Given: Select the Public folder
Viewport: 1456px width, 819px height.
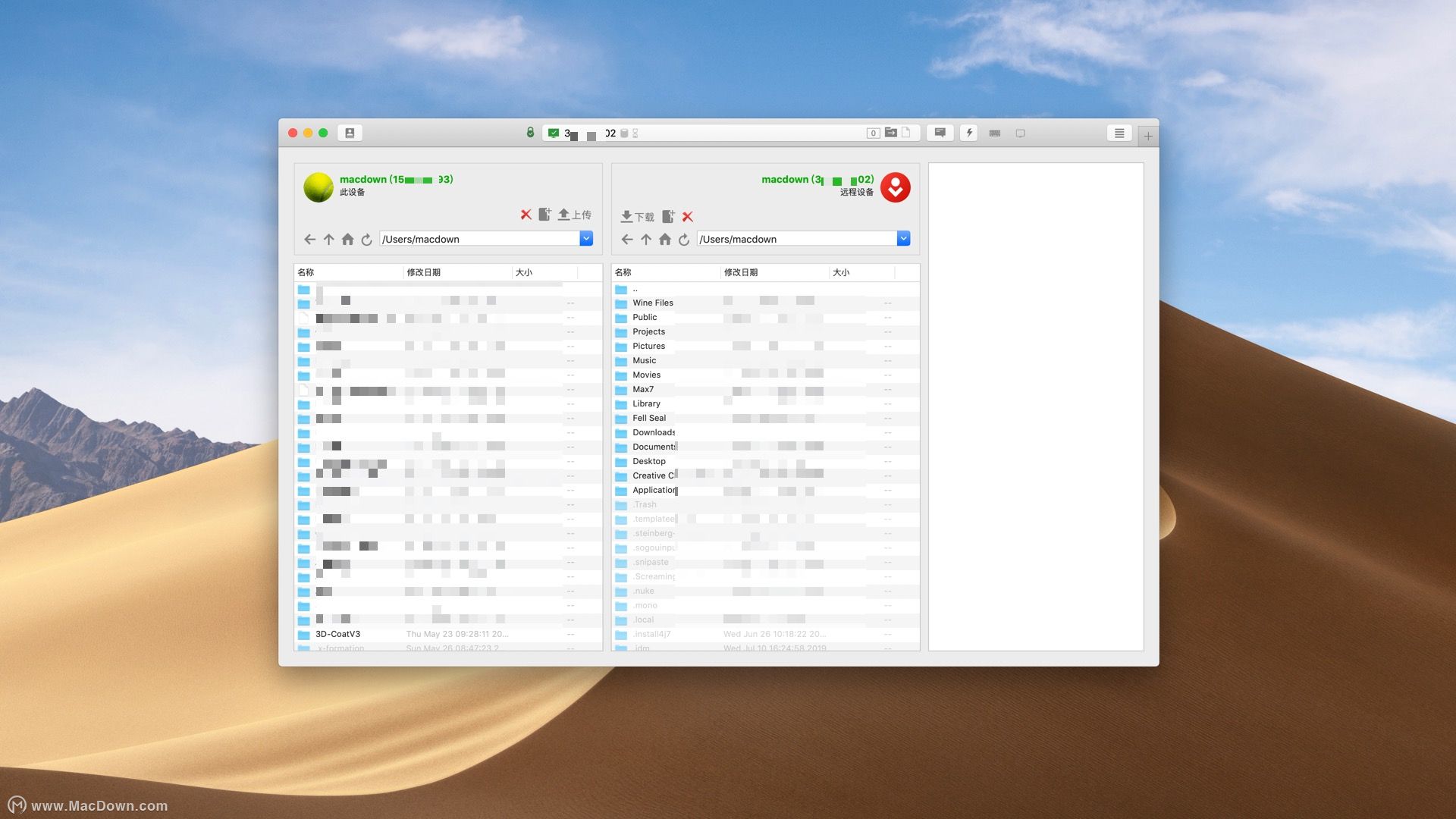Looking at the screenshot, I should point(765,317).
